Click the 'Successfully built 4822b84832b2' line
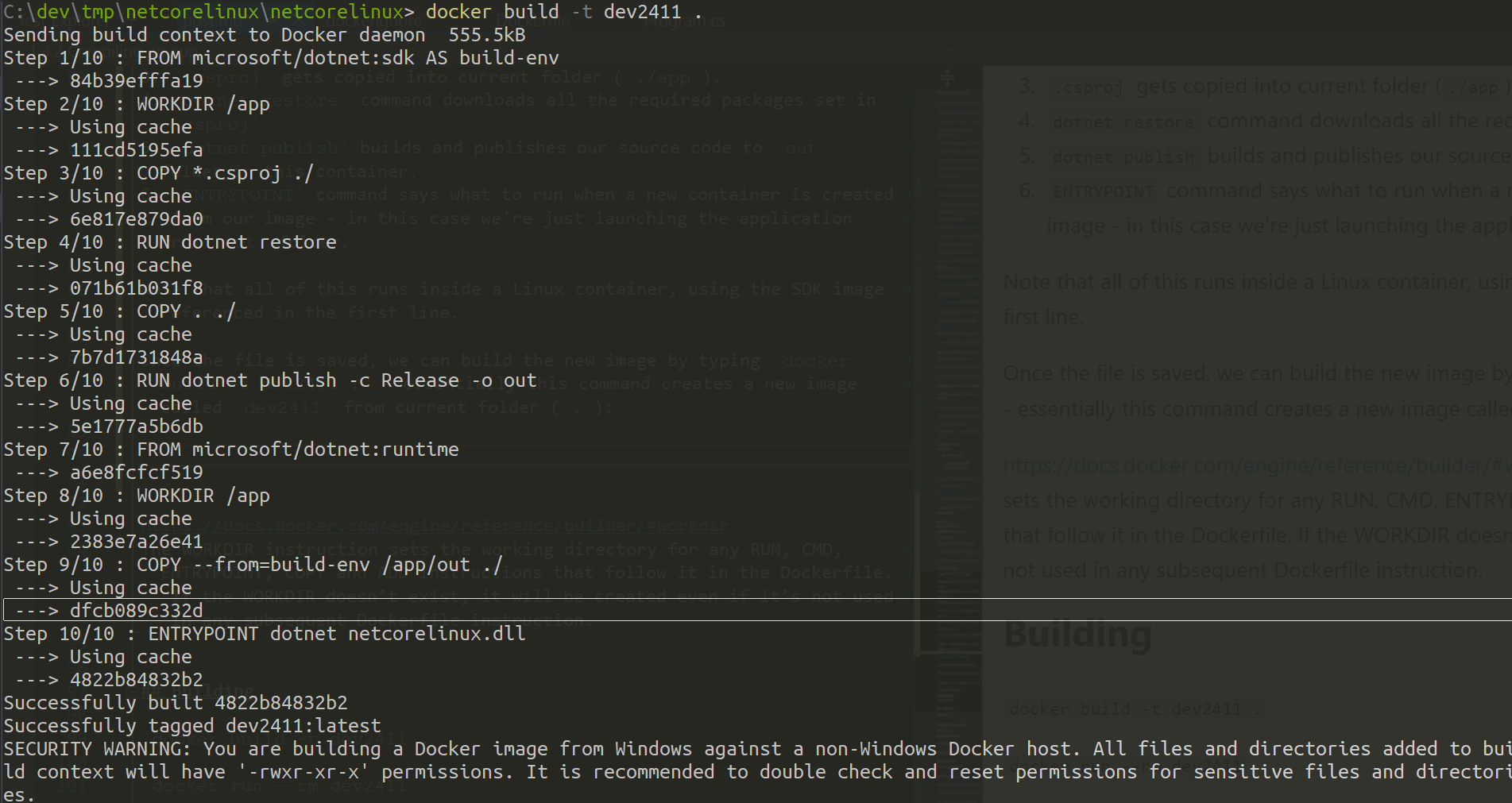 click(x=176, y=703)
